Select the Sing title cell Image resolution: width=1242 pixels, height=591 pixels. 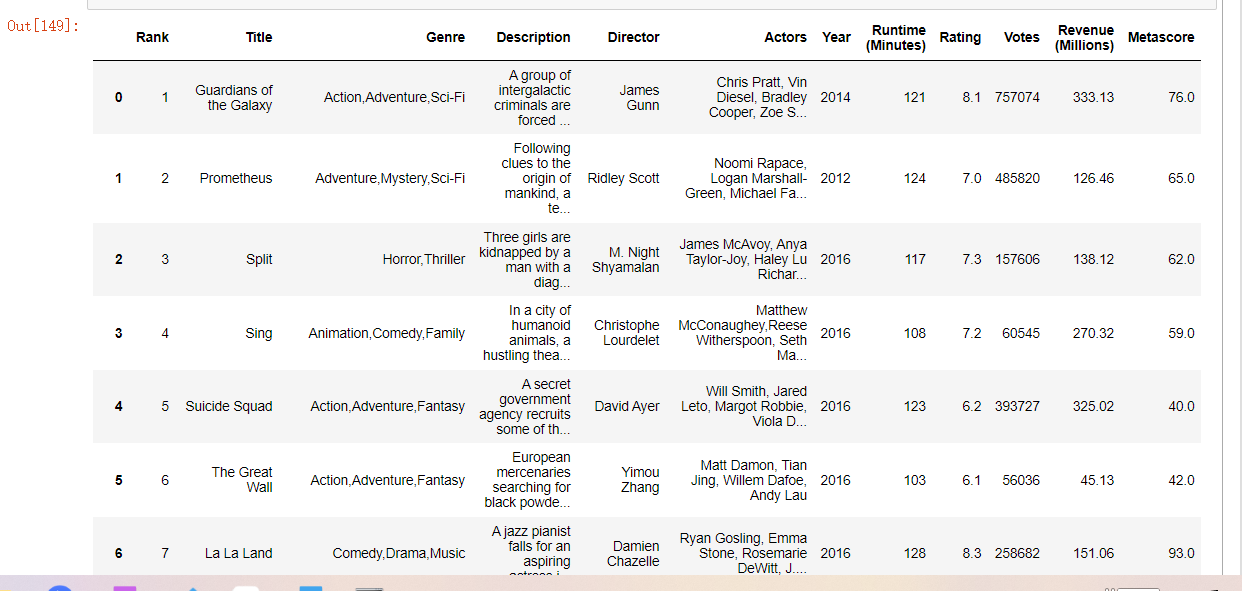pyautogui.click(x=259, y=333)
